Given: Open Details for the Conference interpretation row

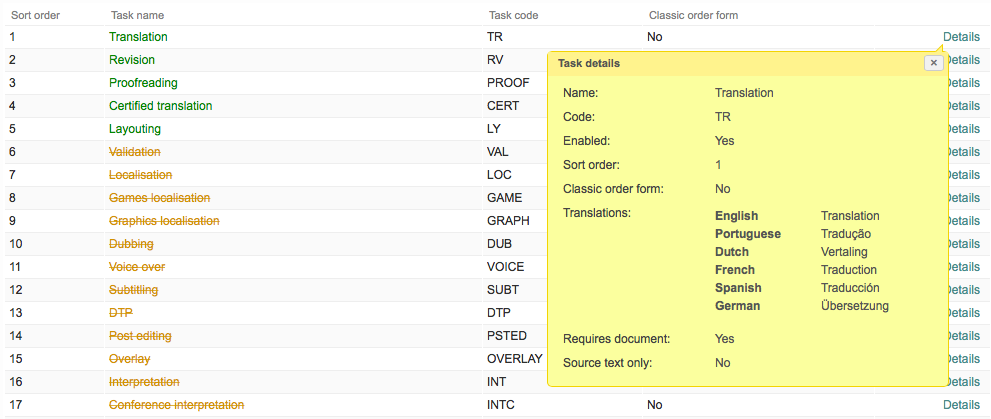Looking at the screenshot, I should pos(961,405).
